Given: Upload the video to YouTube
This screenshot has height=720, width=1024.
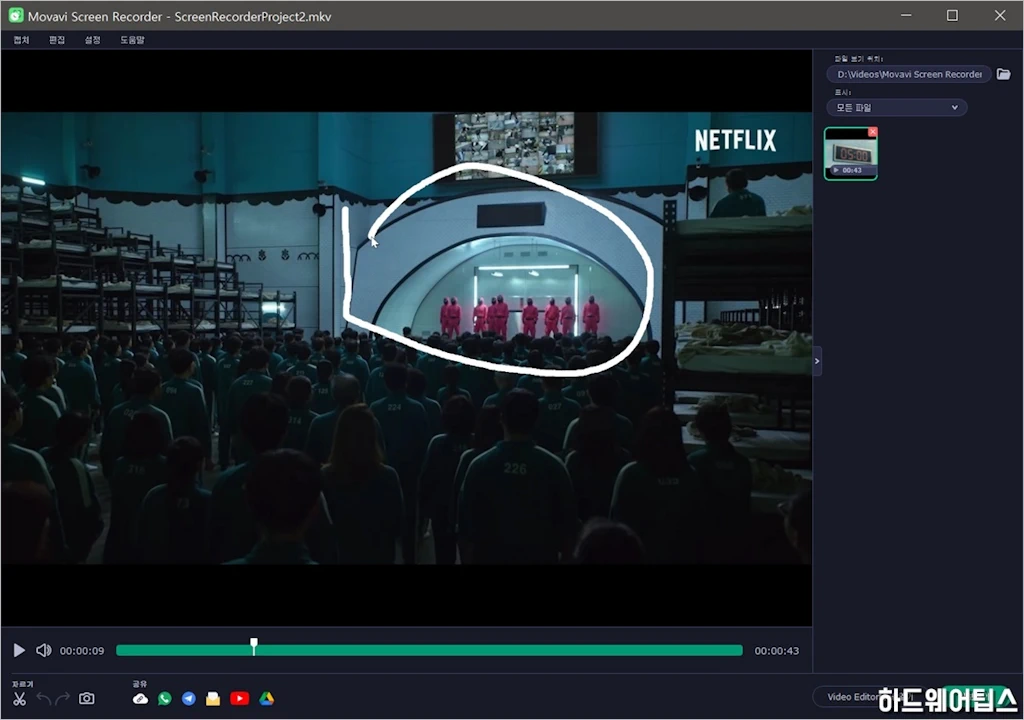Looking at the screenshot, I should pyautogui.click(x=240, y=698).
